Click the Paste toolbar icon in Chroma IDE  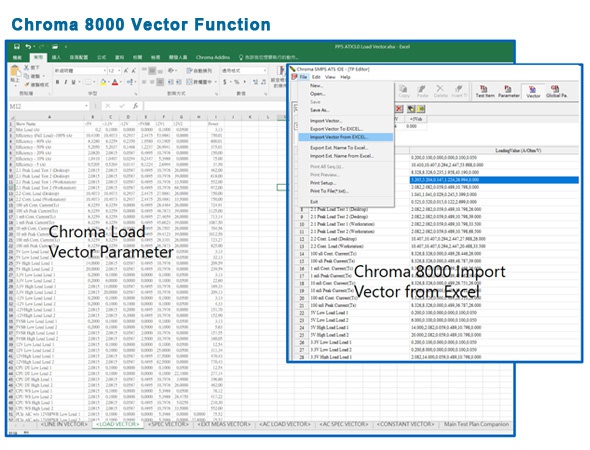(x=422, y=91)
